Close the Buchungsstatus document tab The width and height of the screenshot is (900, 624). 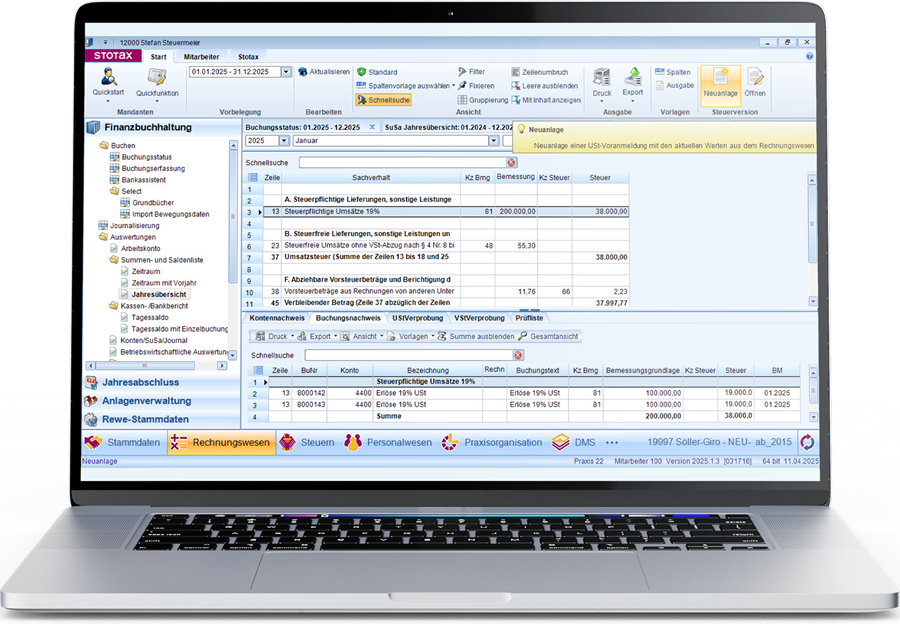coord(372,127)
